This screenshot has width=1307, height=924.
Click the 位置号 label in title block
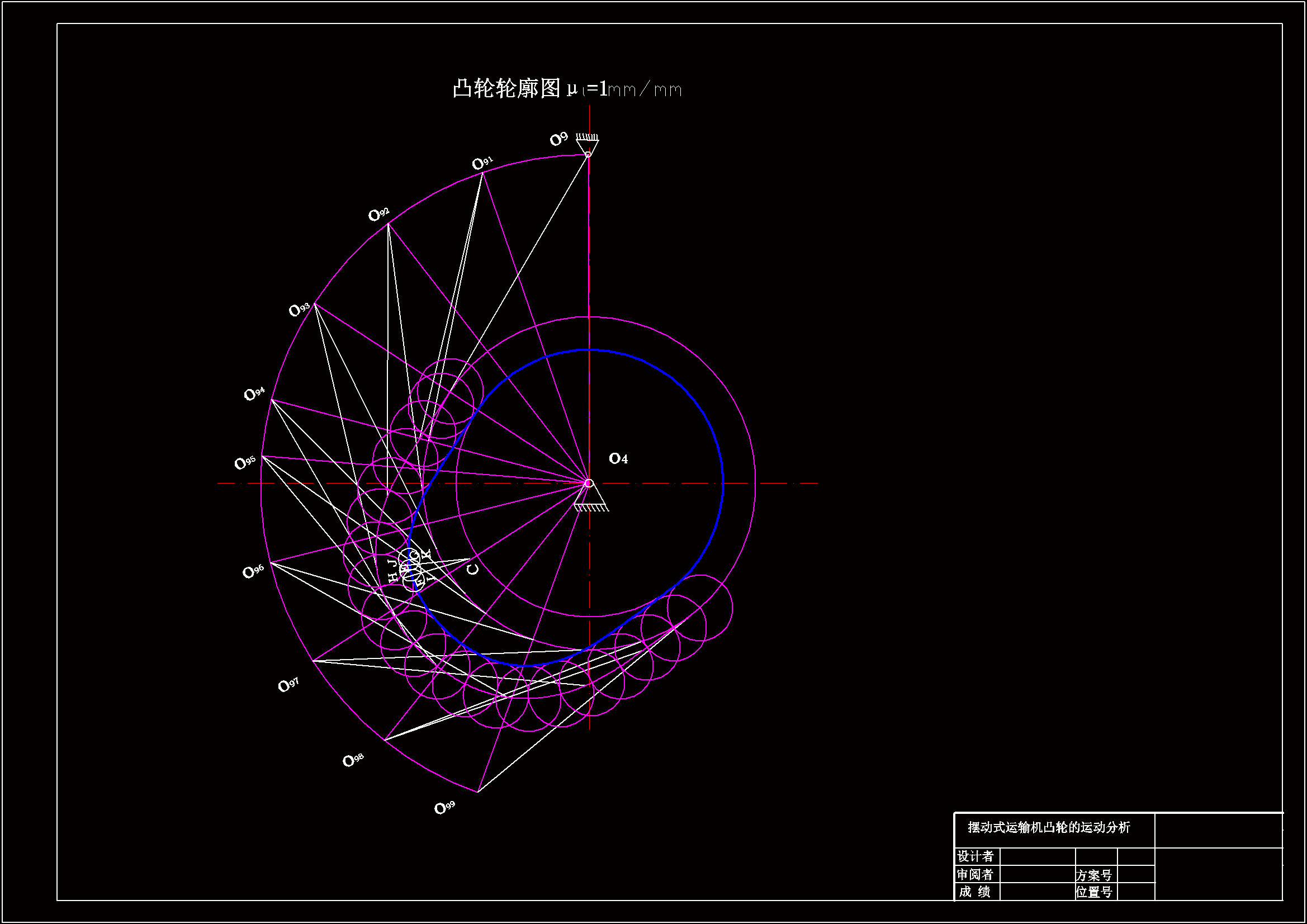point(1093,892)
